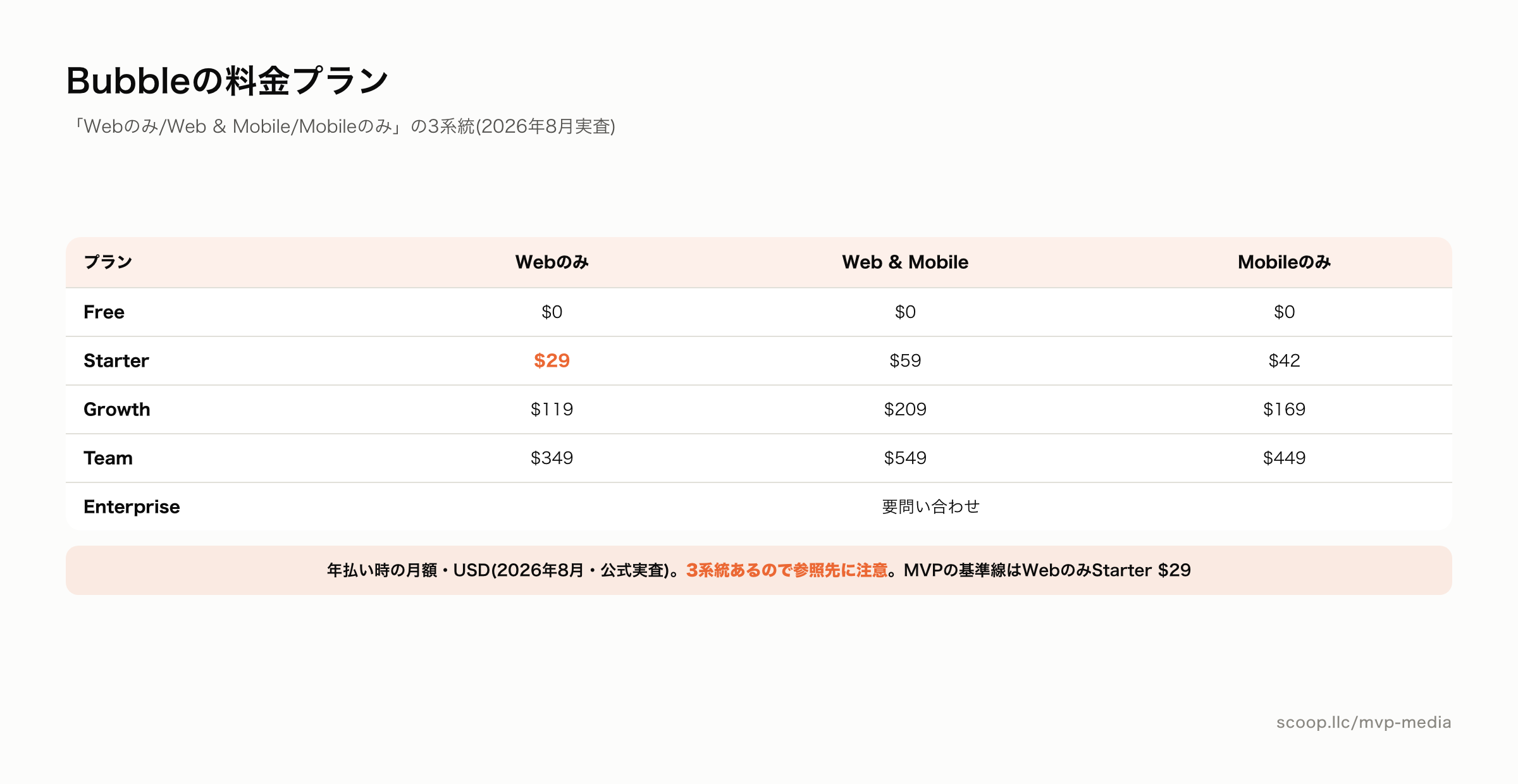Click the 'Mobileのみ' column header
Image resolution: width=1518 pixels, height=784 pixels.
click(1284, 262)
